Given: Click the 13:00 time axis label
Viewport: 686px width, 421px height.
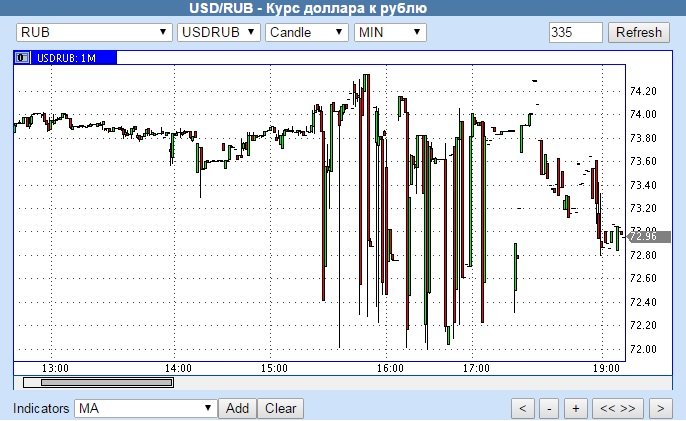Looking at the screenshot, I should [x=55, y=368].
